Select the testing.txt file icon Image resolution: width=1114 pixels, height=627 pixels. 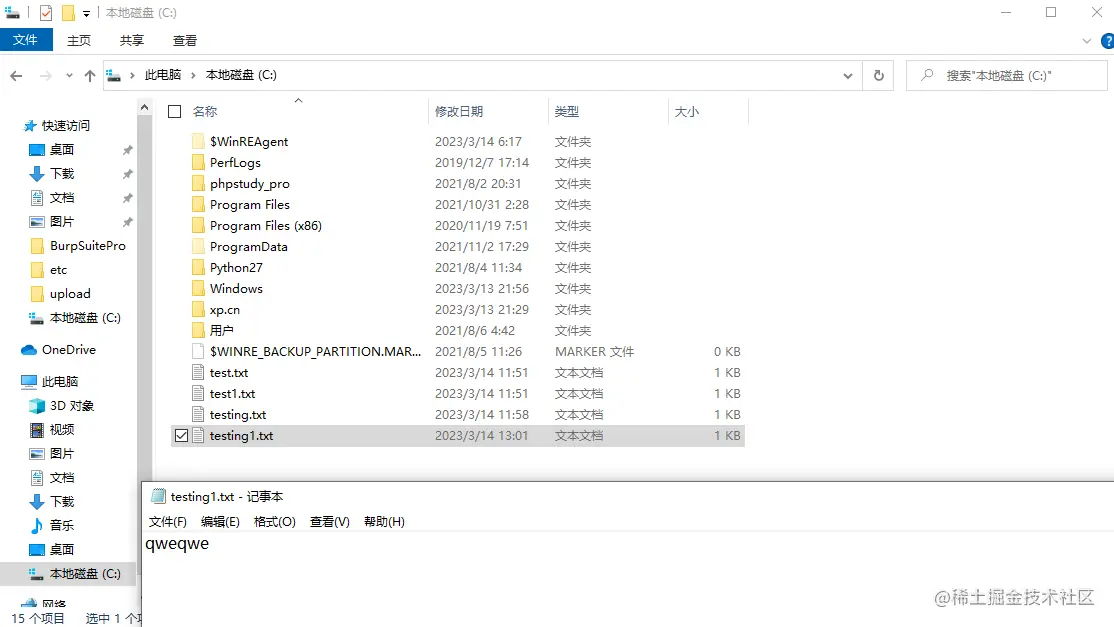tap(198, 415)
